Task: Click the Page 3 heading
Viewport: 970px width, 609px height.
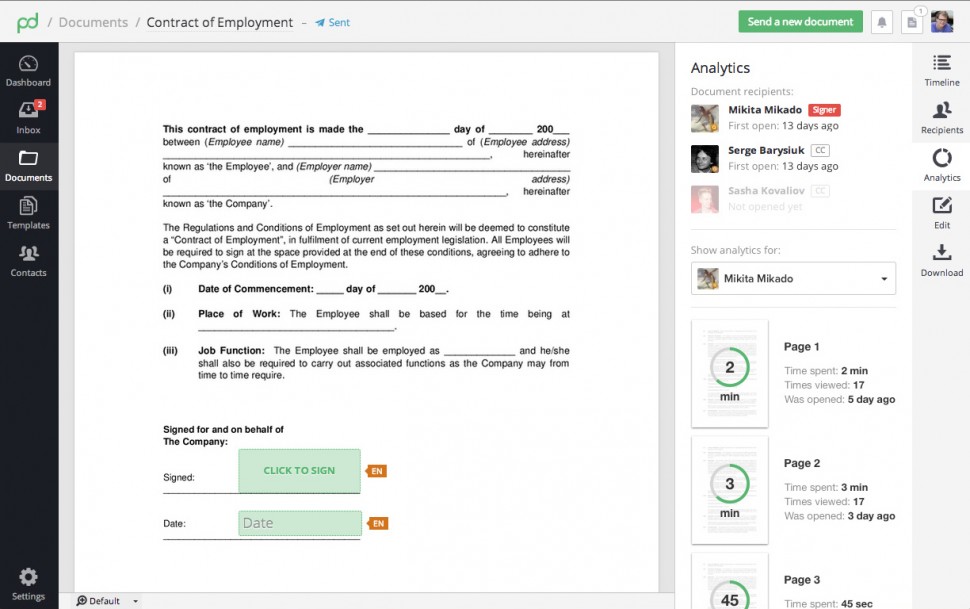Action: click(x=802, y=580)
